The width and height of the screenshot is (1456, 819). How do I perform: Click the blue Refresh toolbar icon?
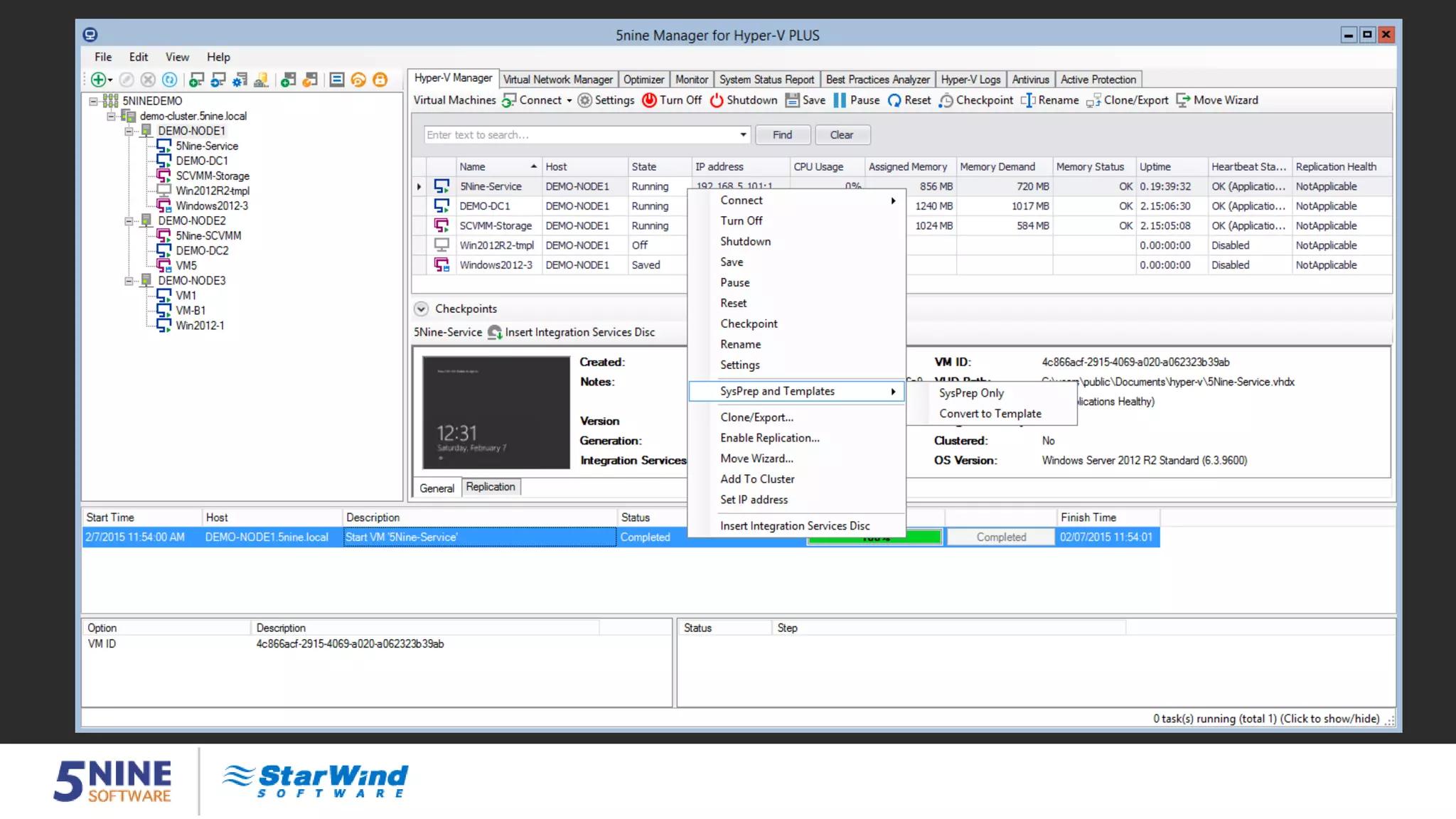pyautogui.click(x=169, y=80)
